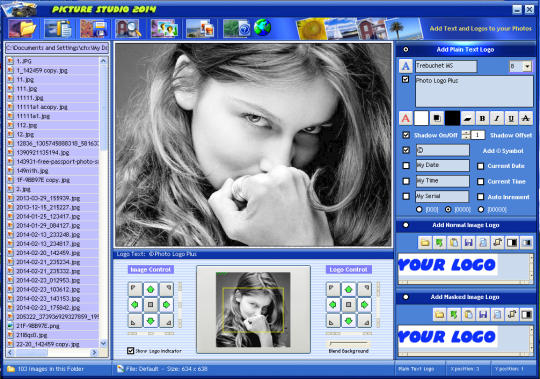Check the Current Date option

480,166
